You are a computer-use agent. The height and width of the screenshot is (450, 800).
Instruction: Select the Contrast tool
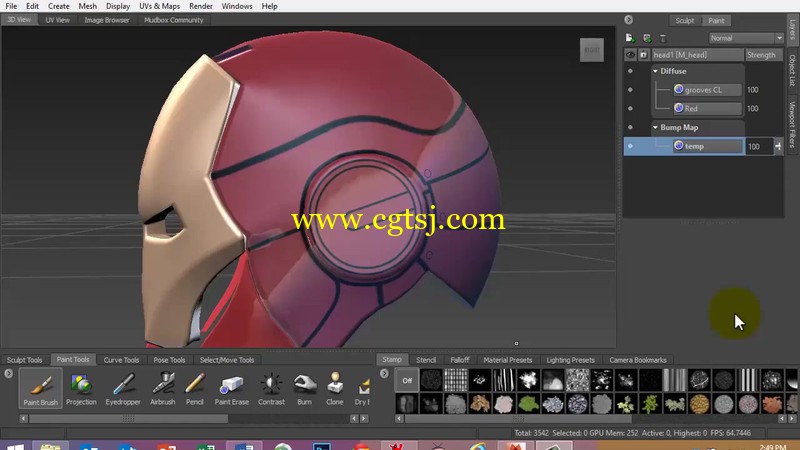pyautogui.click(x=271, y=389)
